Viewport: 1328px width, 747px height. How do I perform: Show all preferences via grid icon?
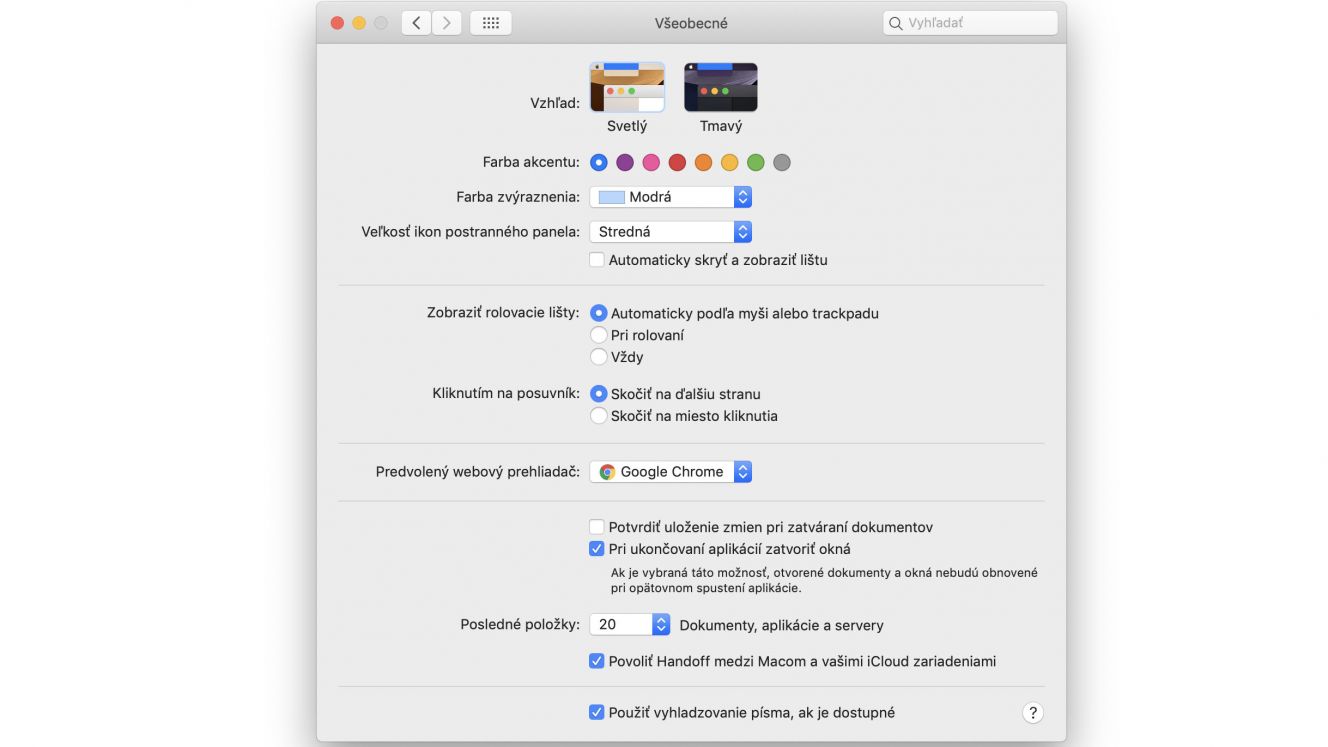coord(490,23)
